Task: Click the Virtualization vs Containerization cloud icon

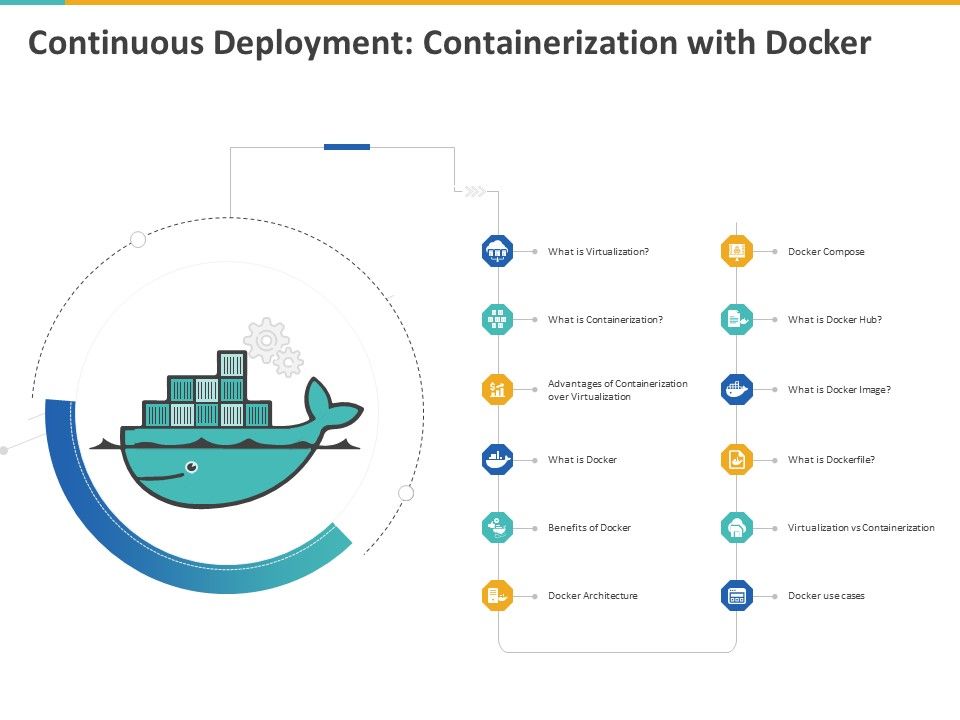Action: pyautogui.click(x=737, y=527)
